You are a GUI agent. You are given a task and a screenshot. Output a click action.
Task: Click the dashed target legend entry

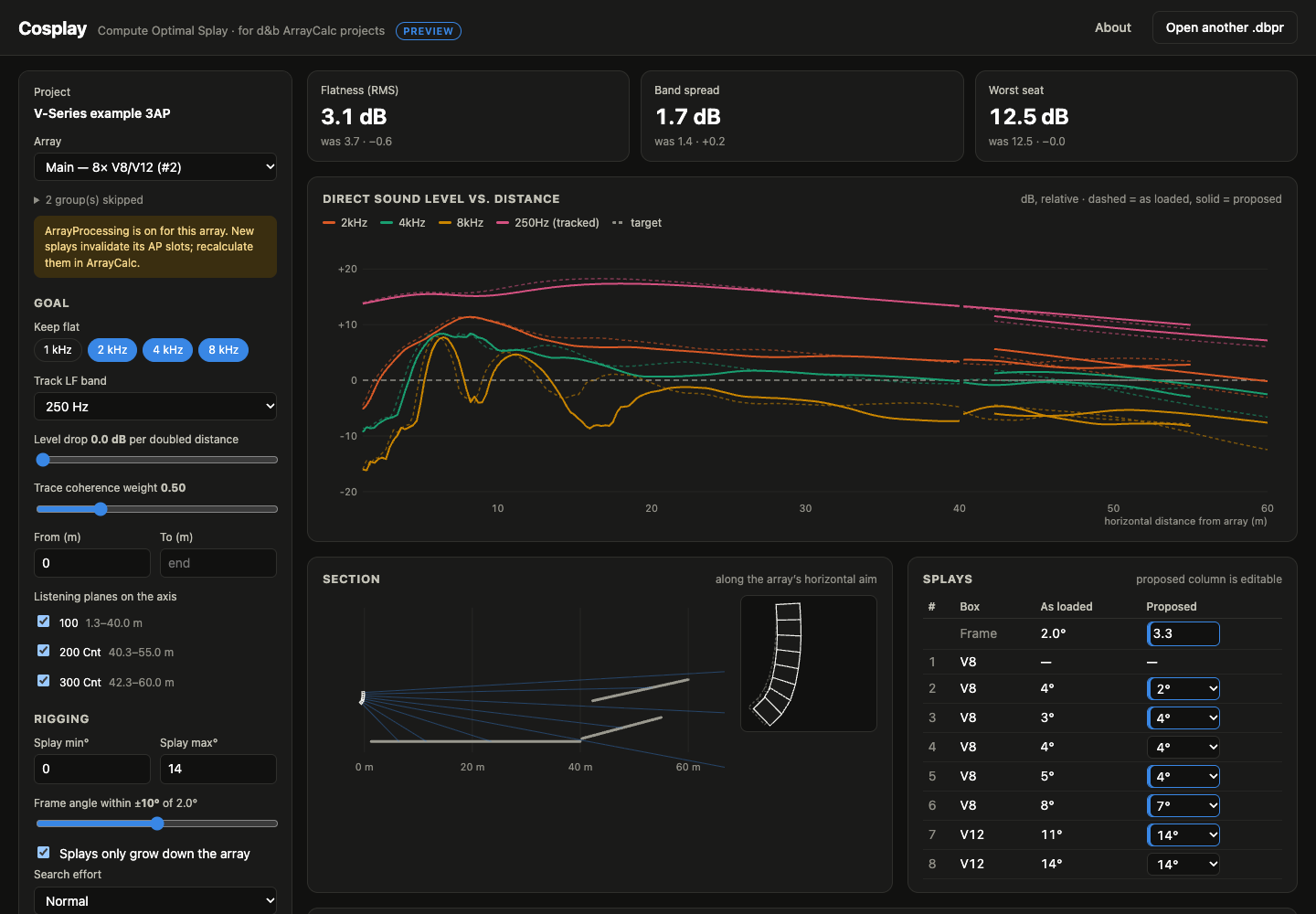(x=637, y=223)
